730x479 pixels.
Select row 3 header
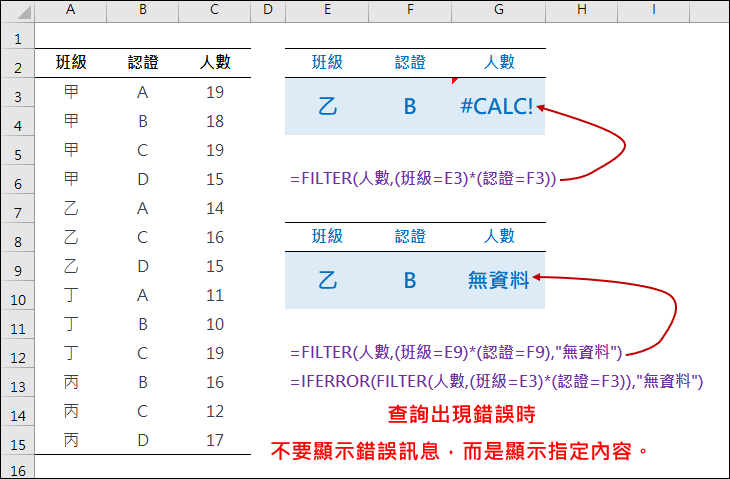(x=18, y=93)
